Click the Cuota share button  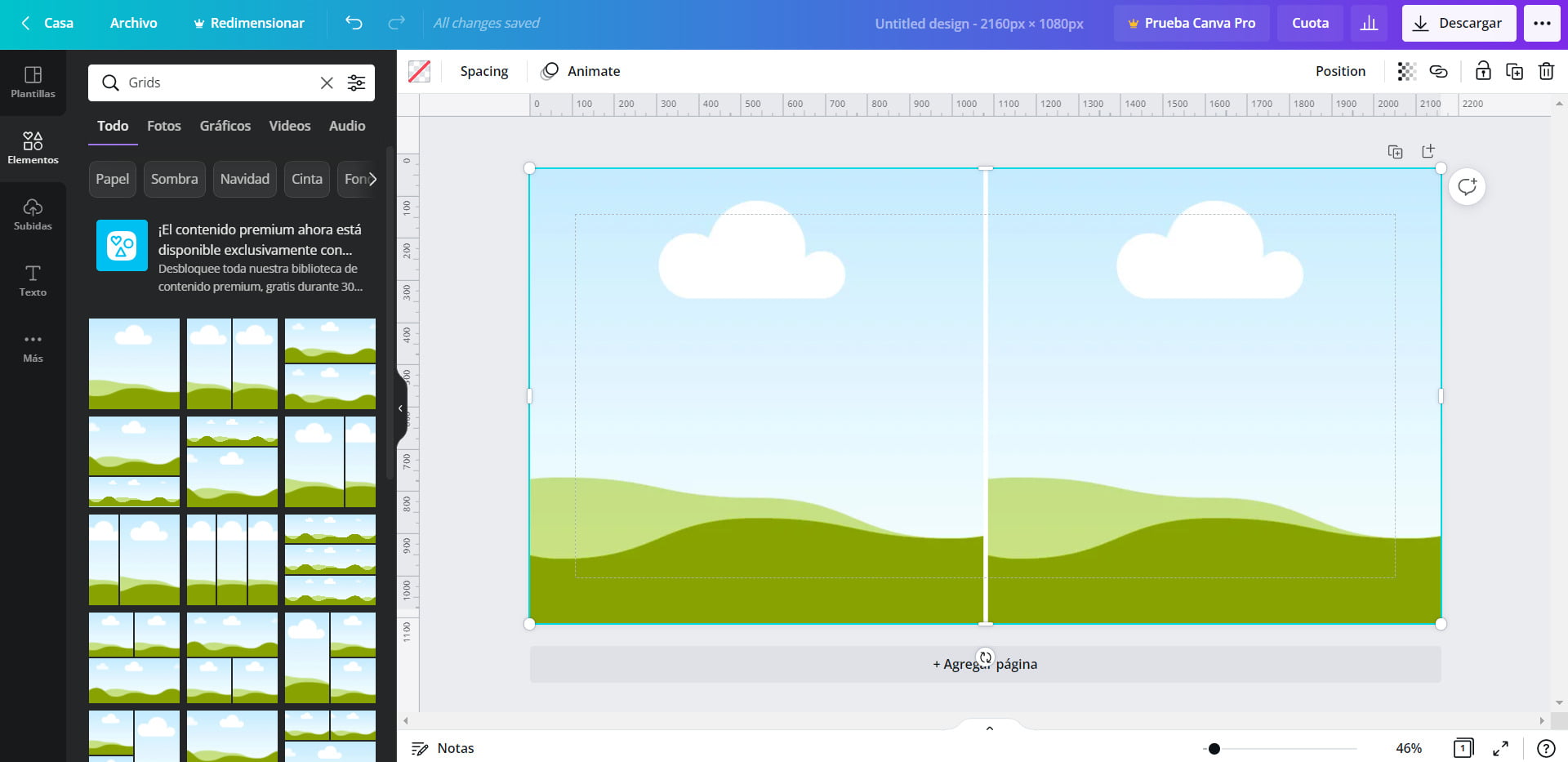1310,23
